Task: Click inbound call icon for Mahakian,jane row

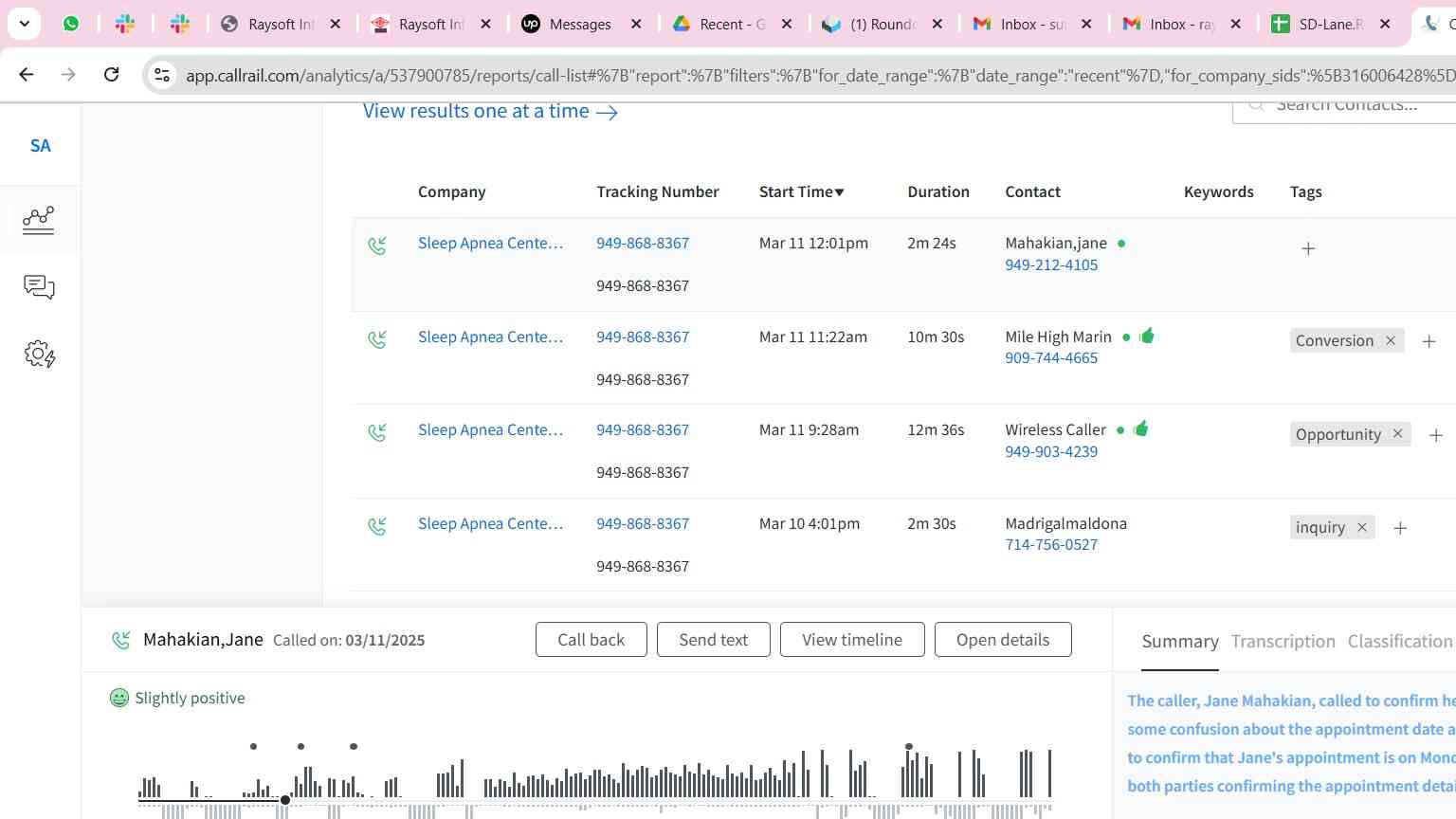Action: coord(377,246)
